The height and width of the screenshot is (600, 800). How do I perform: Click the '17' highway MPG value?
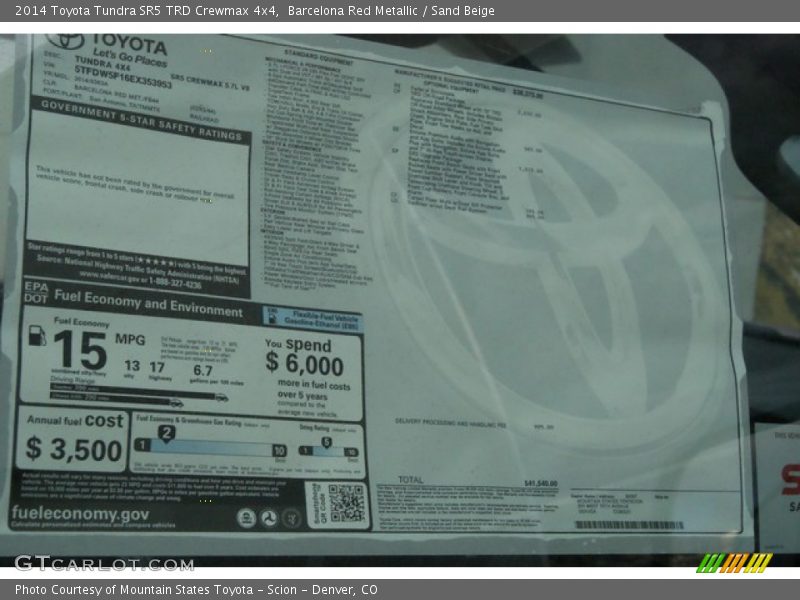[x=157, y=367]
